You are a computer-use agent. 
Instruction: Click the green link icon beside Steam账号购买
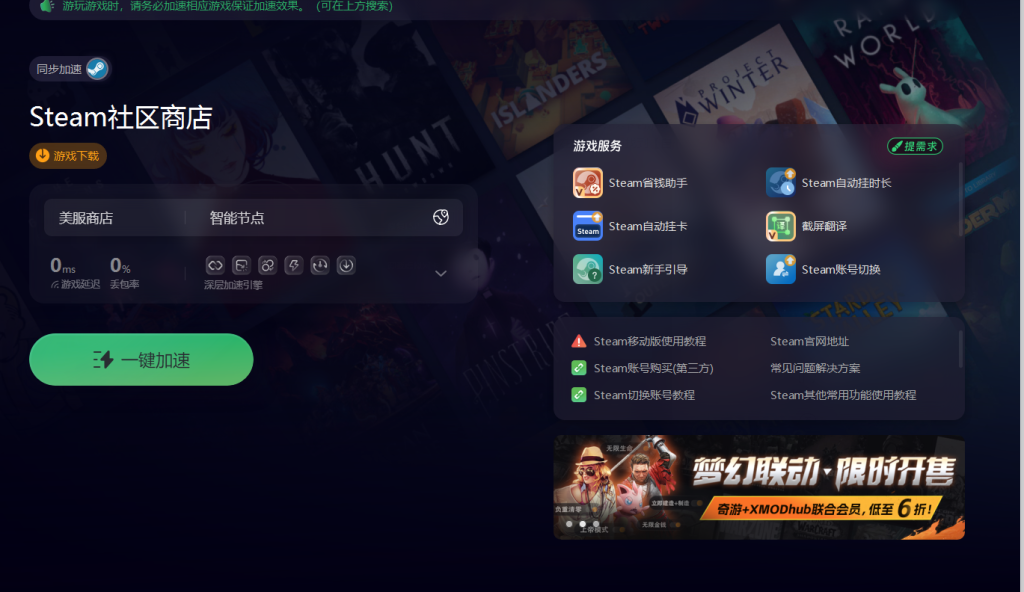coord(579,368)
